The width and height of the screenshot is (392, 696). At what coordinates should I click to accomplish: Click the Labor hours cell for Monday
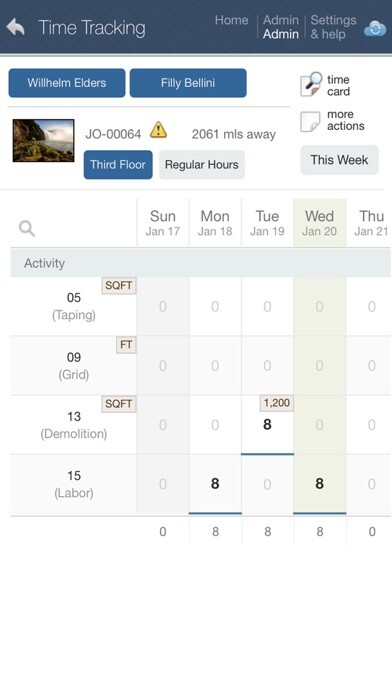click(215, 484)
